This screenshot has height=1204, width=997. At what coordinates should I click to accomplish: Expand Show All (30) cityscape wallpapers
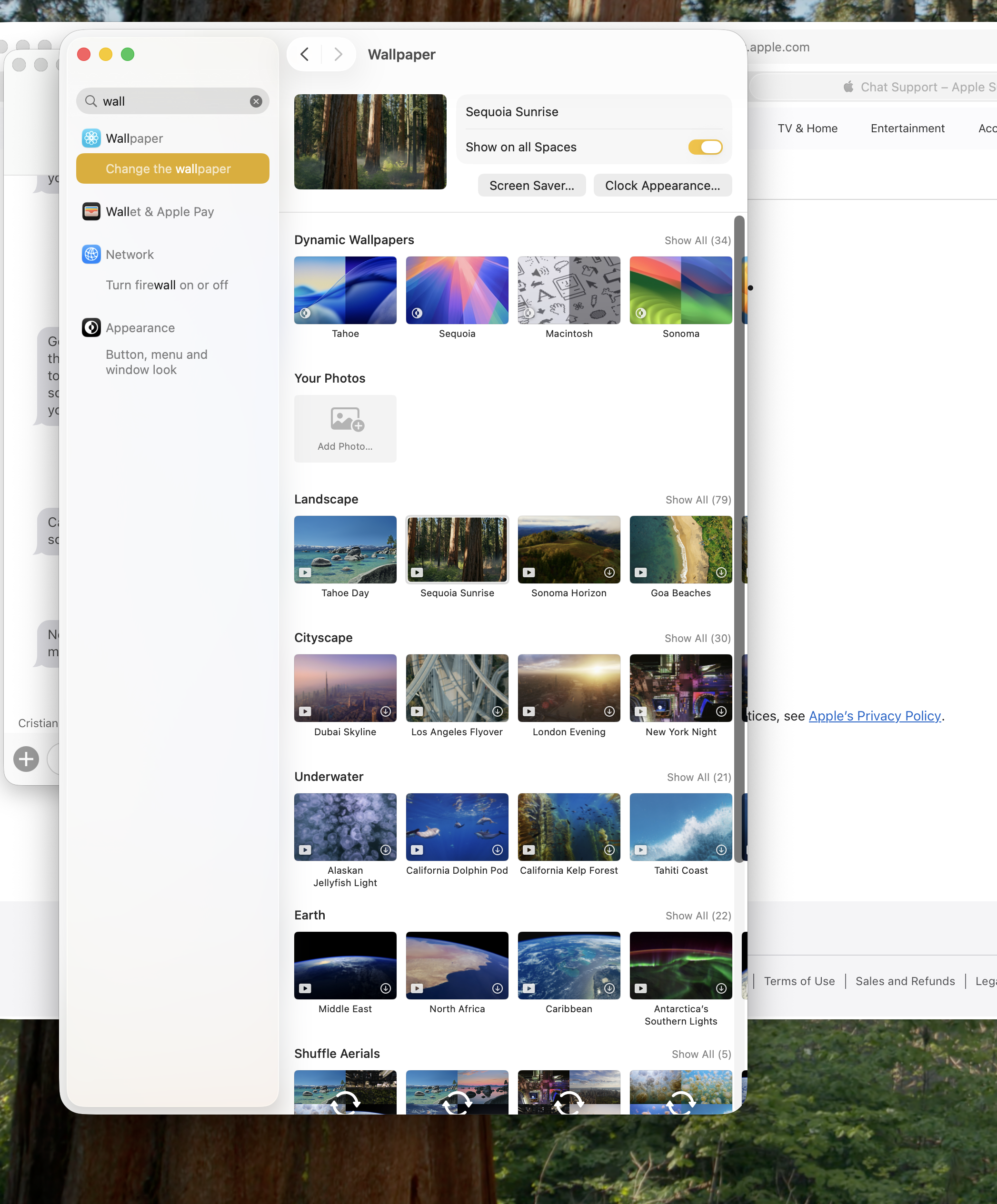697,638
